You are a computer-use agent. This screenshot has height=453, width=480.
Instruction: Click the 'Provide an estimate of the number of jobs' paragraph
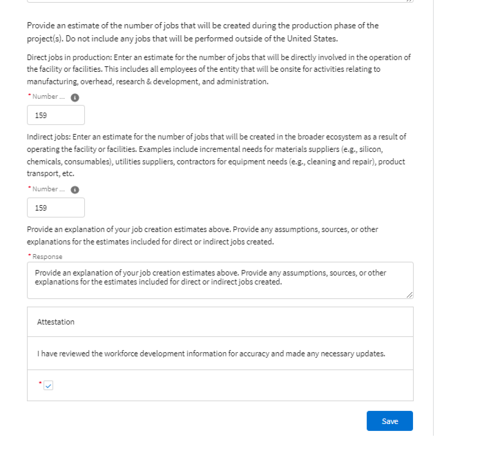click(x=203, y=32)
